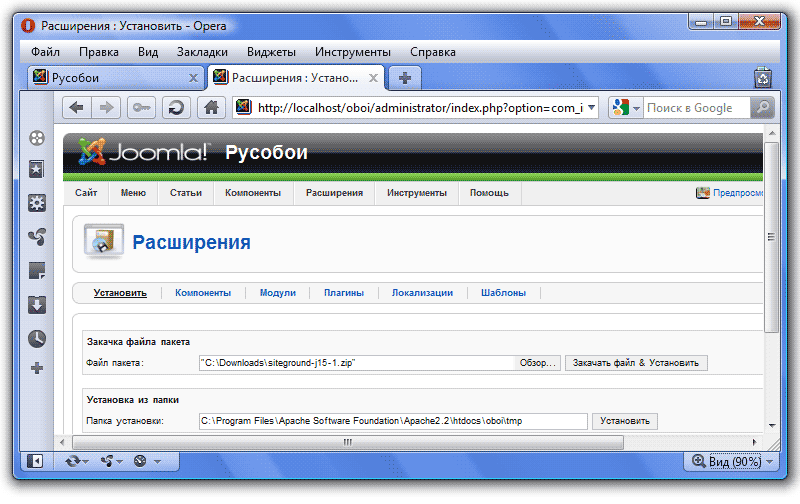The image size is (800, 504).
Task: Open the closed tabs trash bin
Action: coord(762,77)
